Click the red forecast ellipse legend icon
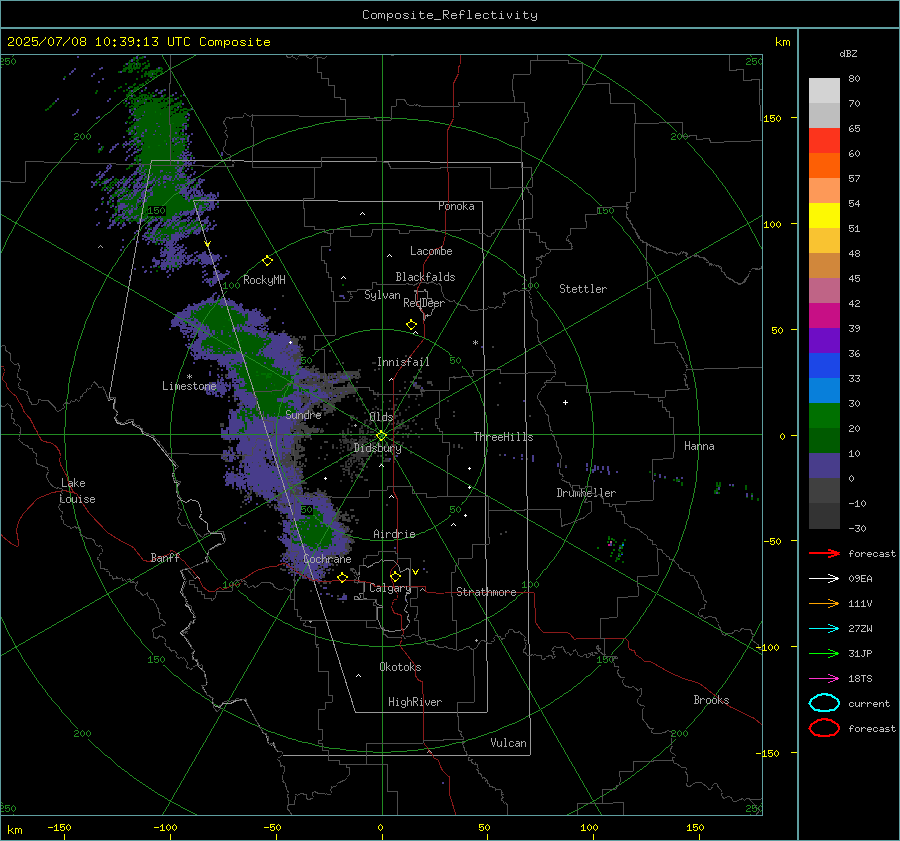This screenshot has width=900, height=841. [824, 728]
